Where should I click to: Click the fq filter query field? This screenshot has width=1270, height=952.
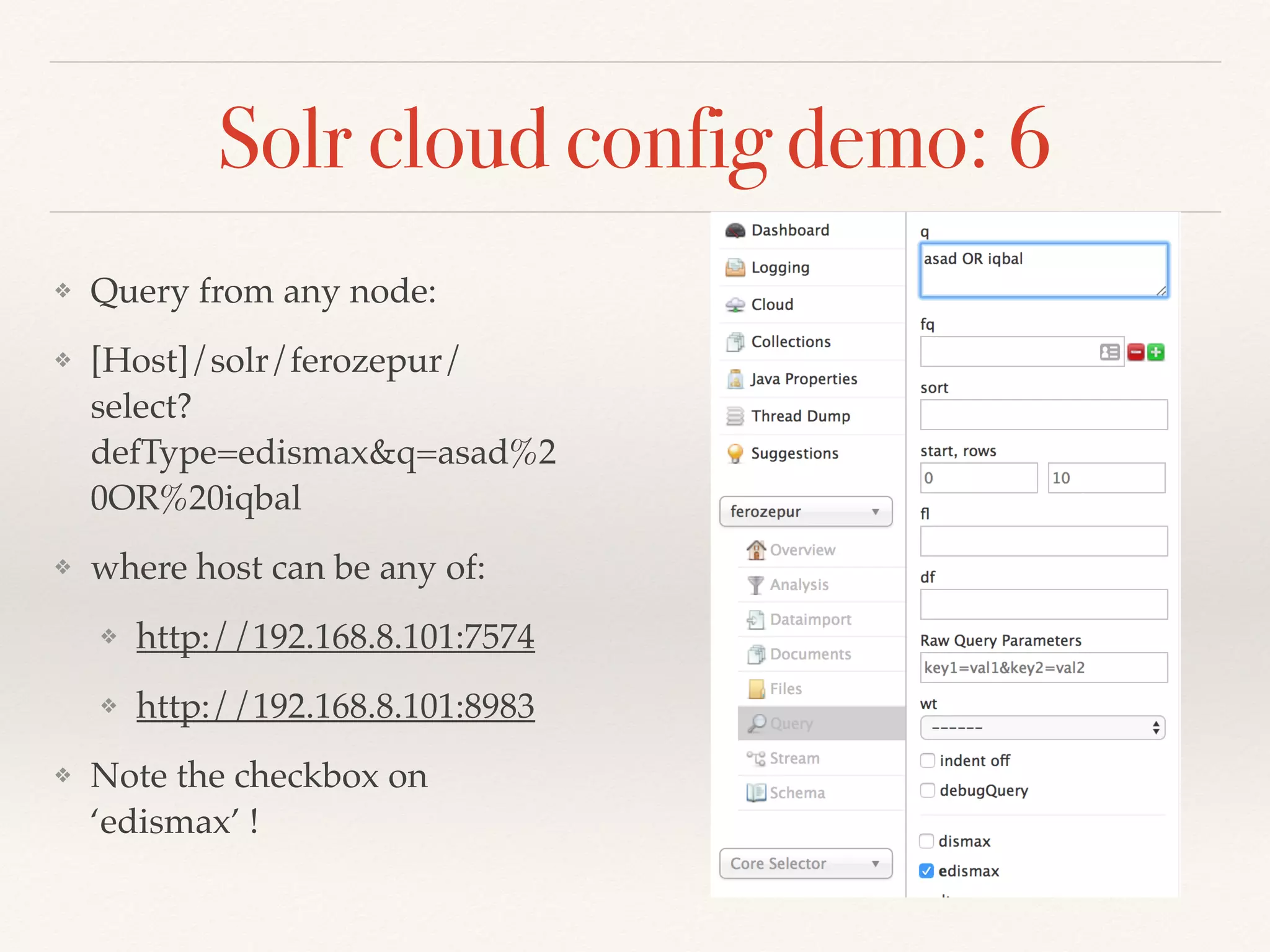point(1022,352)
